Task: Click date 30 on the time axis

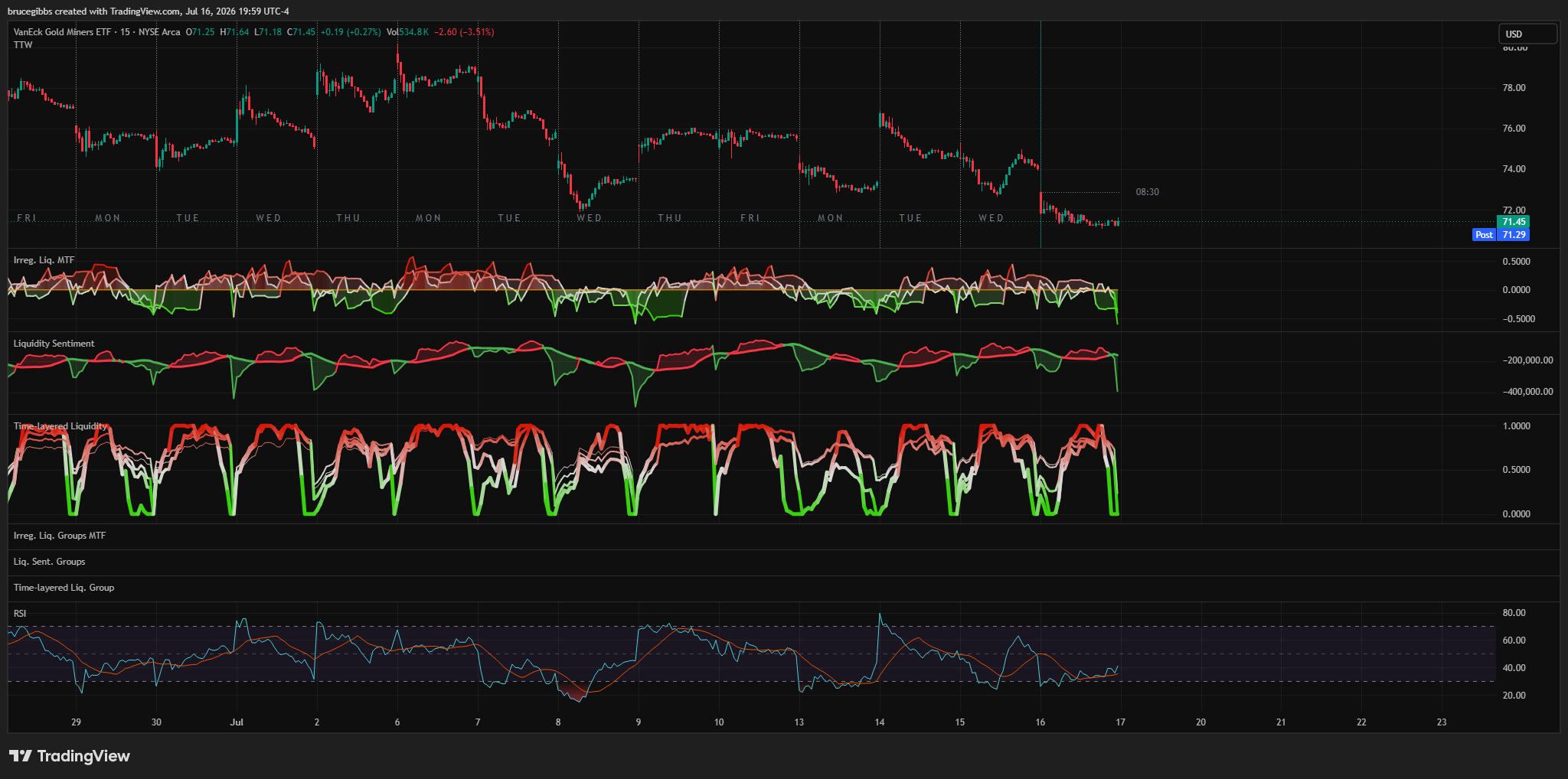Action: [x=156, y=722]
